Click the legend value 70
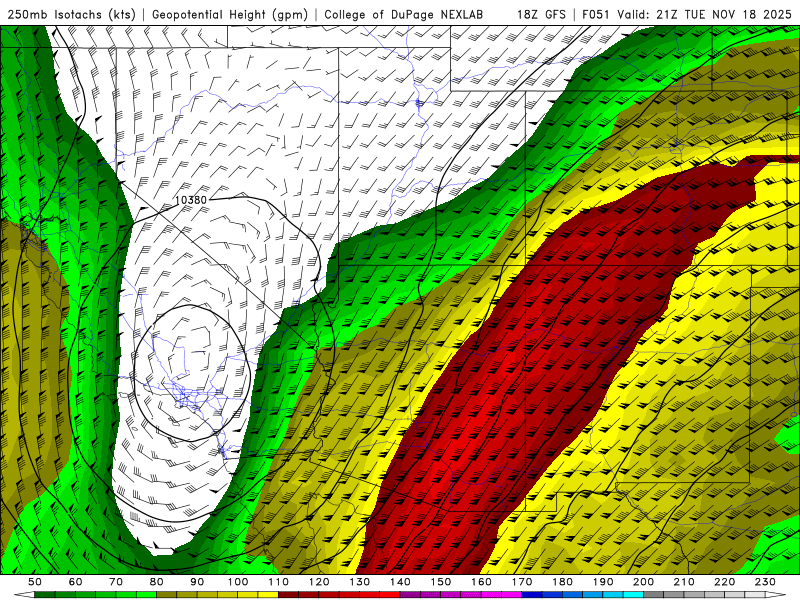This screenshot has height=600, width=800. (116, 582)
